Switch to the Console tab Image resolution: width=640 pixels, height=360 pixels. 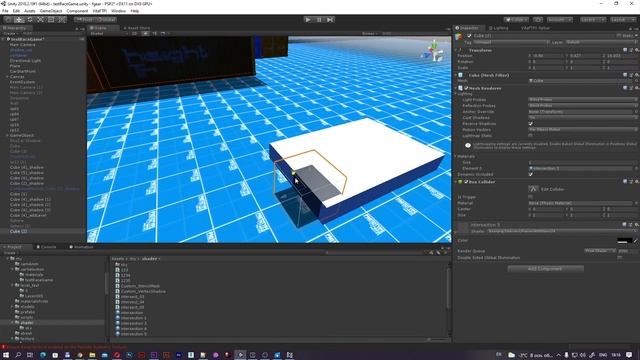(x=47, y=247)
